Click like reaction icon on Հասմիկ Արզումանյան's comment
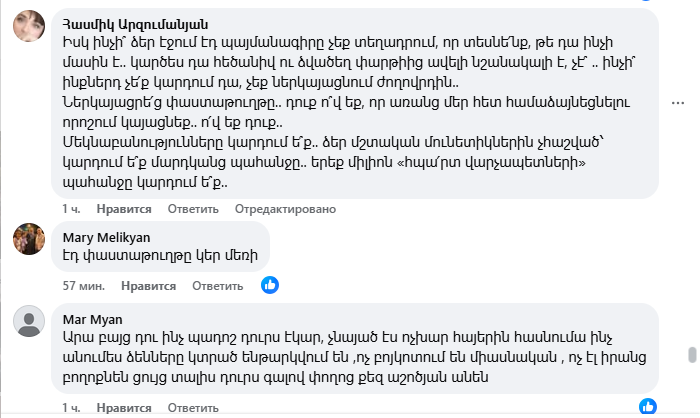The image size is (700, 418). (649, 197)
